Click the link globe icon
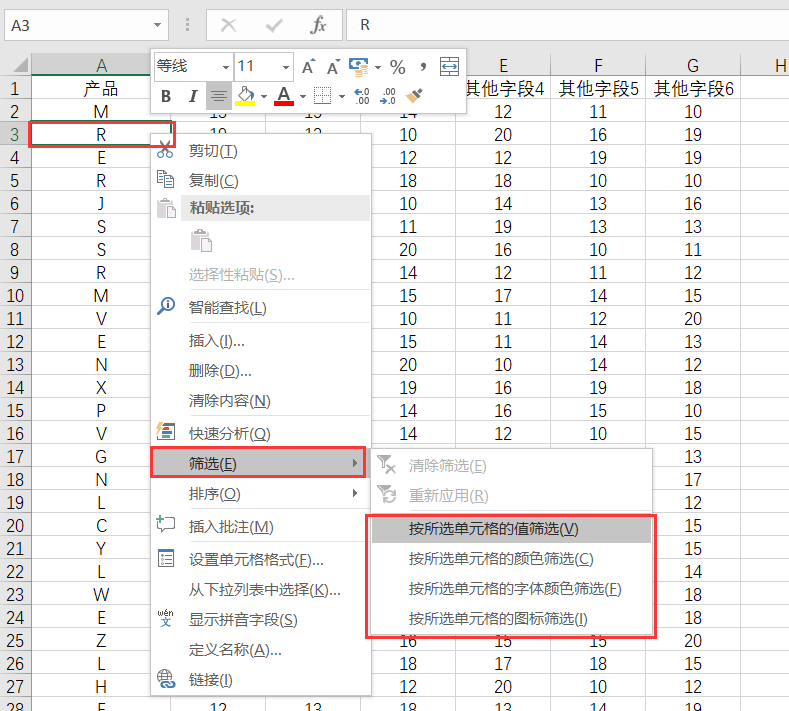 166,678
